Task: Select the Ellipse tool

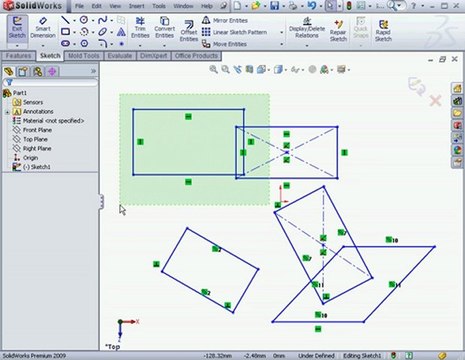Action: coord(102,32)
